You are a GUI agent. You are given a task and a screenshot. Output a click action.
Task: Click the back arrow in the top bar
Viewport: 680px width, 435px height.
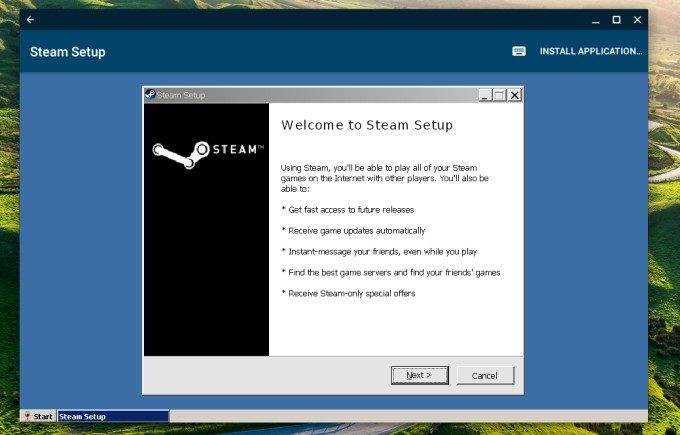[30, 20]
